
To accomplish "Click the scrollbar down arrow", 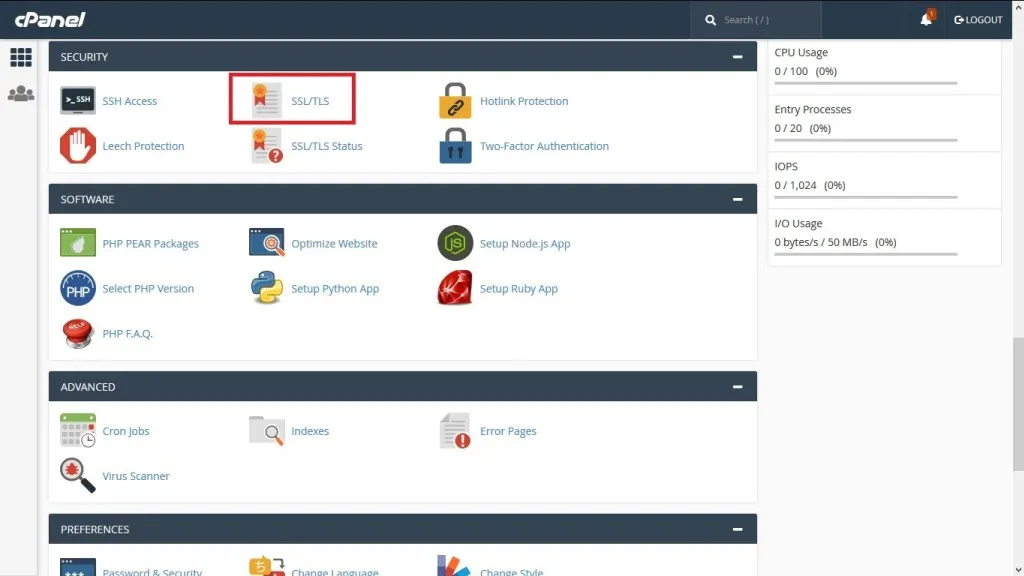I will [1018, 570].
